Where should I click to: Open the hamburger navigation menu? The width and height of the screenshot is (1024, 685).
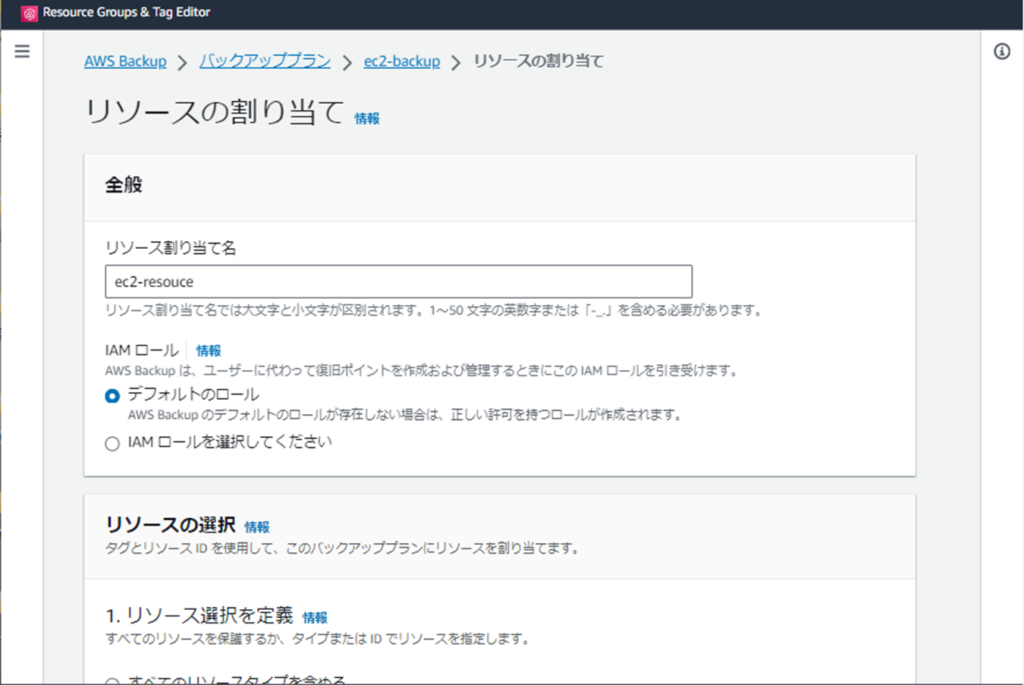(x=22, y=51)
